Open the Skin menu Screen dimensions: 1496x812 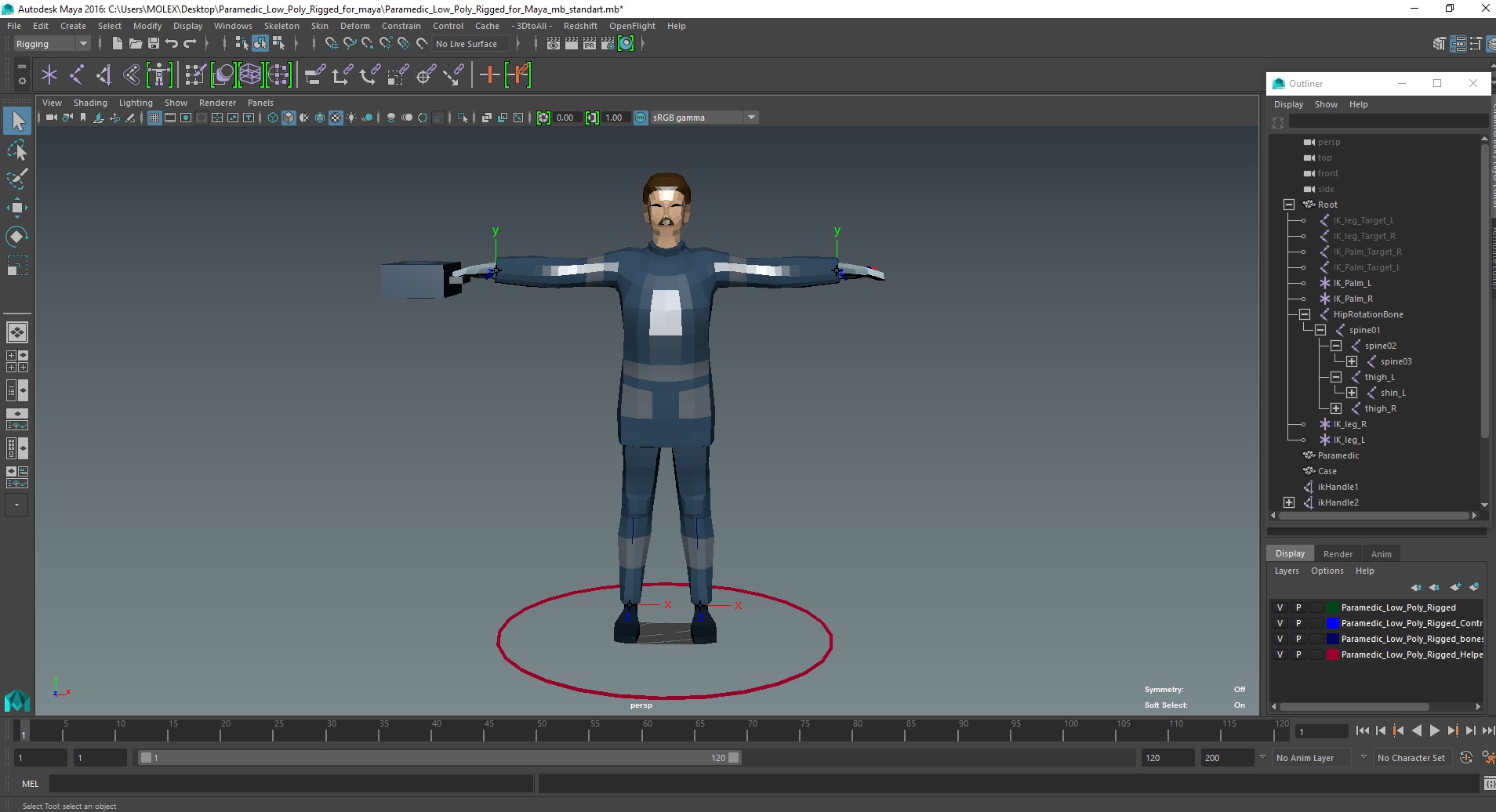click(x=320, y=26)
